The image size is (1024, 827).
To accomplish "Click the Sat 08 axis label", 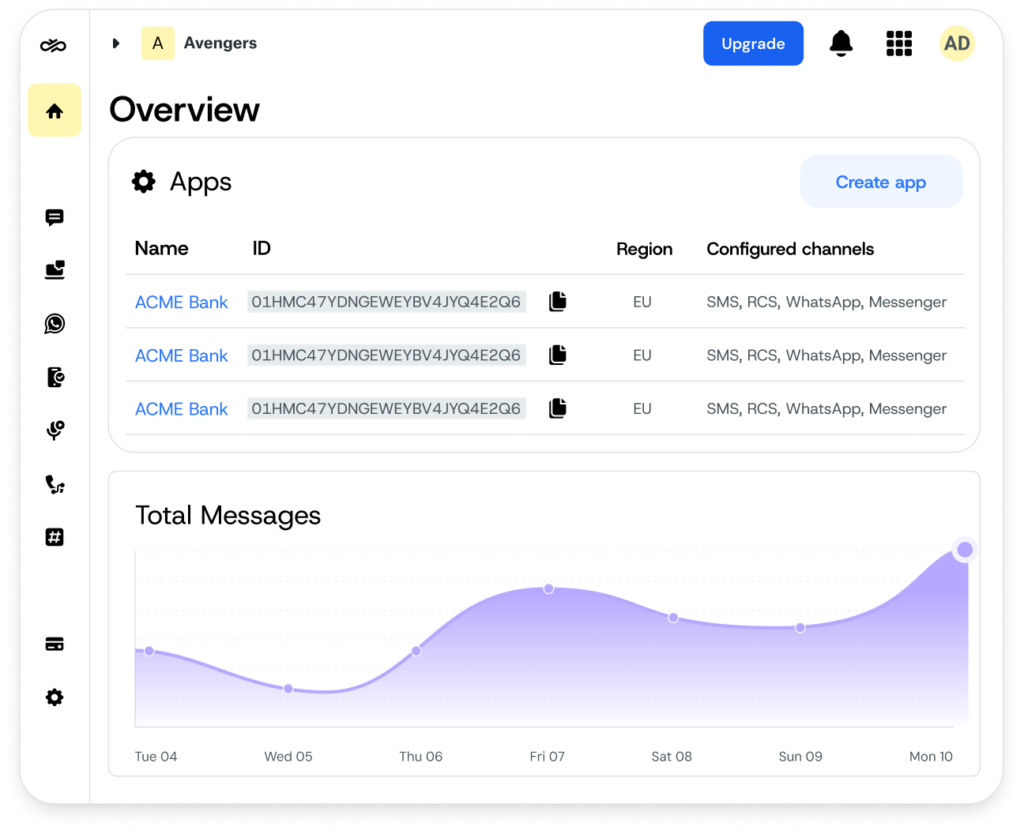I will (x=671, y=756).
